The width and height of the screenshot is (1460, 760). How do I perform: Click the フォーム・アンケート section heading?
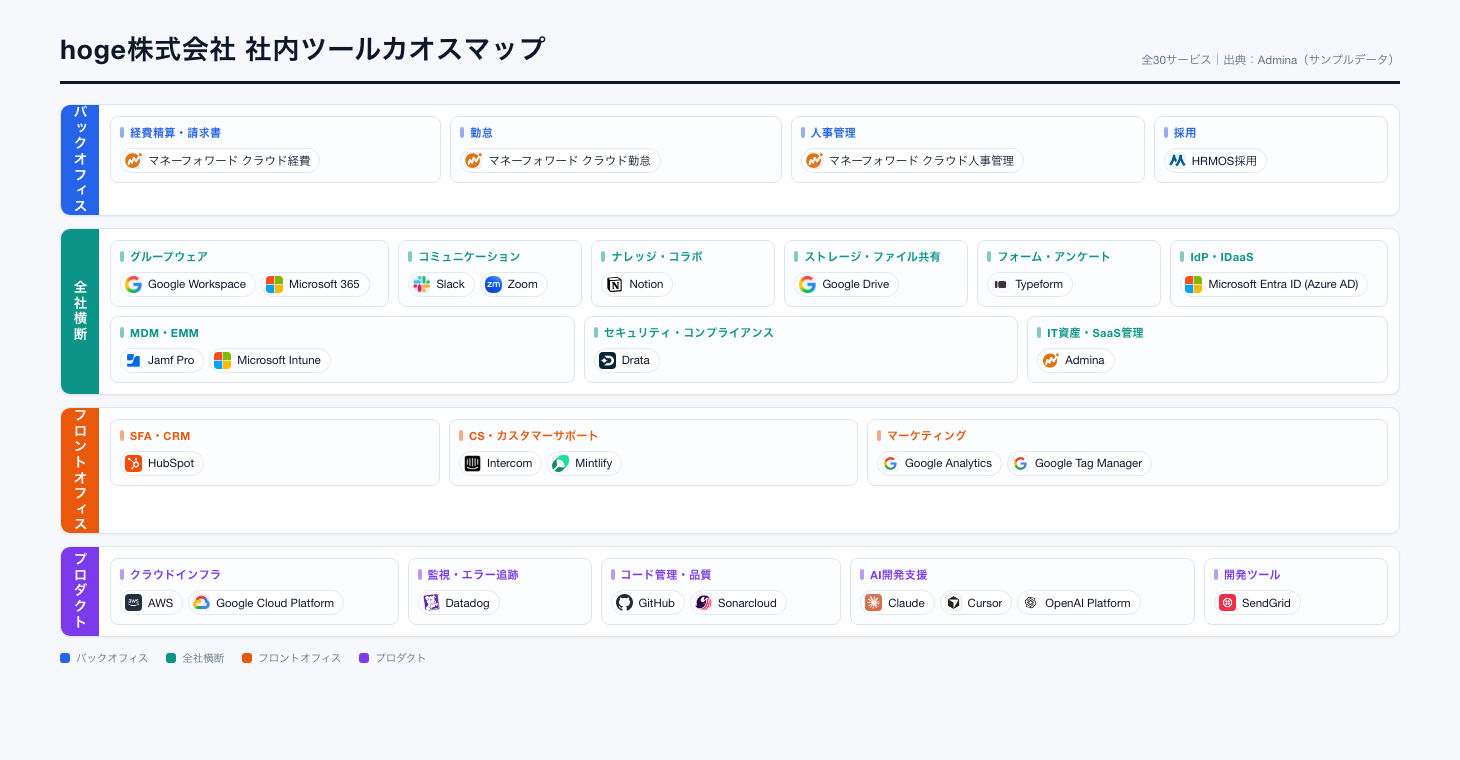(x=1054, y=257)
